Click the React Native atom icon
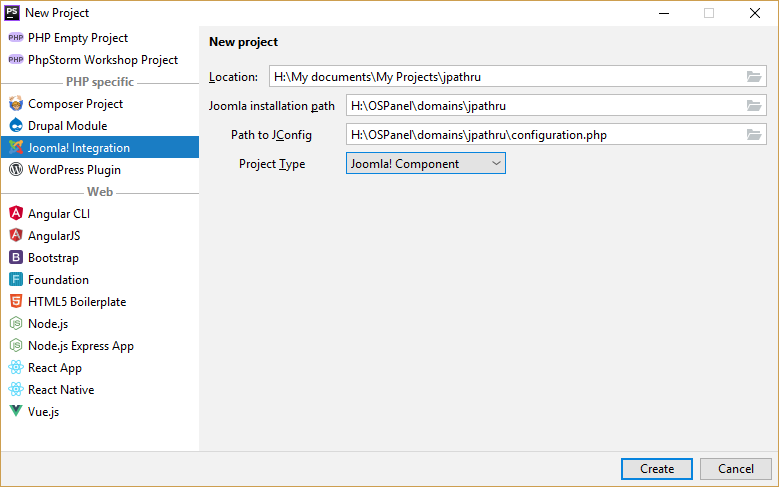The height and width of the screenshot is (487, 779). pos(16,389)
